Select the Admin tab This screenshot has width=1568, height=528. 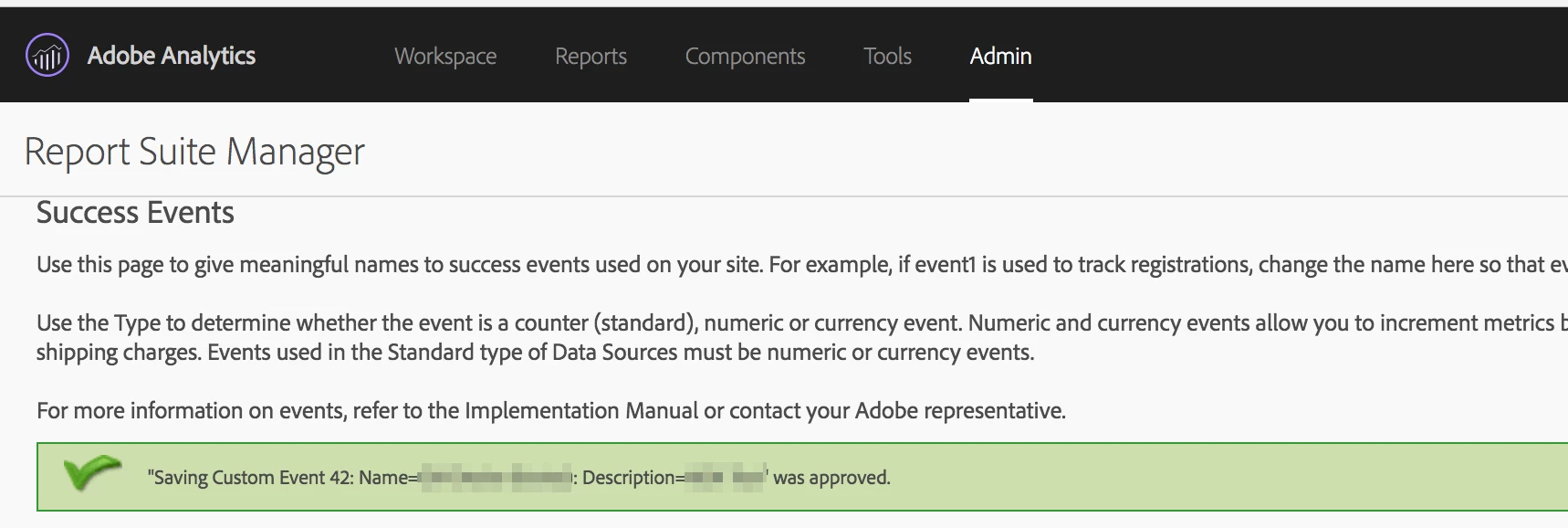click(1000, 57)
